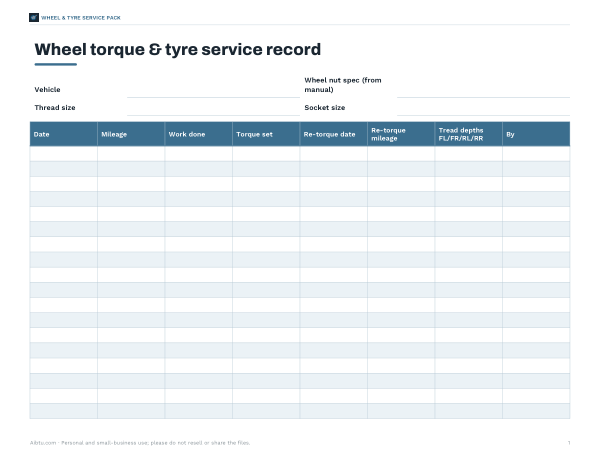This screenshot has width=600, height=464.
Task: Click the 'Mileage' column header
Action: coord(131,134)
